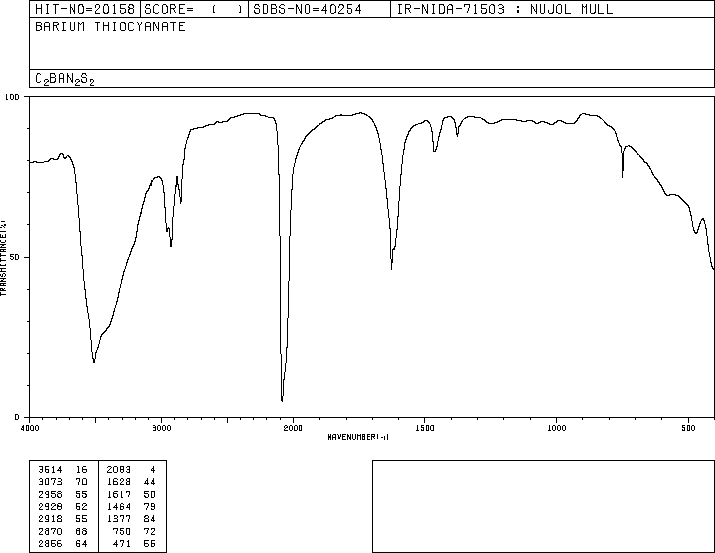Select peak table entry 2928
Image resolution: width=715 pixels, height=553 pixels.
50,506
